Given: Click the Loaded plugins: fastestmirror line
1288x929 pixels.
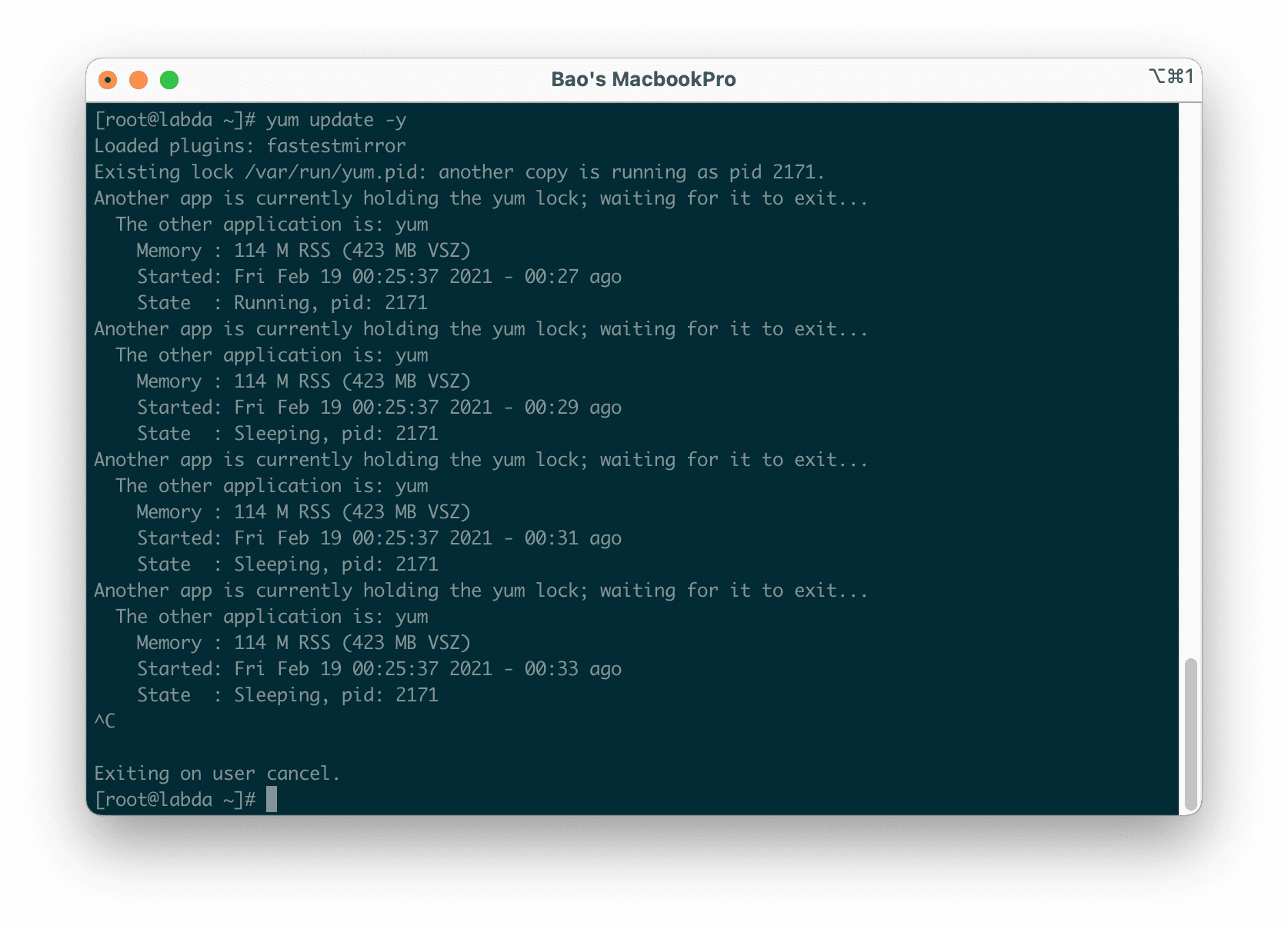Looking at the screenshot, I should pyautogui.click(x=249, y=146).
